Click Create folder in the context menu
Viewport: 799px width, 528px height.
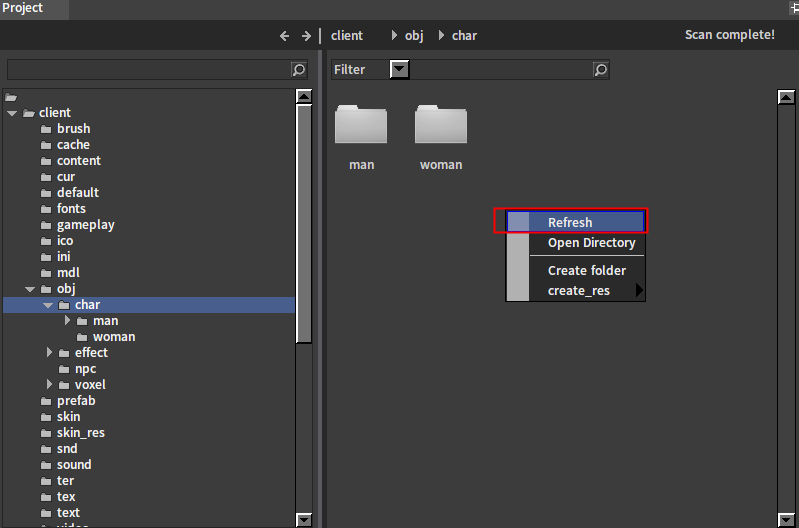click(x=587, y=270)
